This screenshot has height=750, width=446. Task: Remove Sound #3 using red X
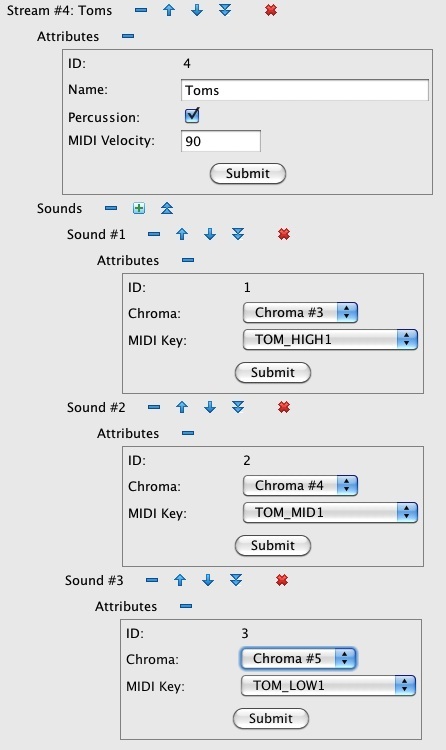point(282,580)
